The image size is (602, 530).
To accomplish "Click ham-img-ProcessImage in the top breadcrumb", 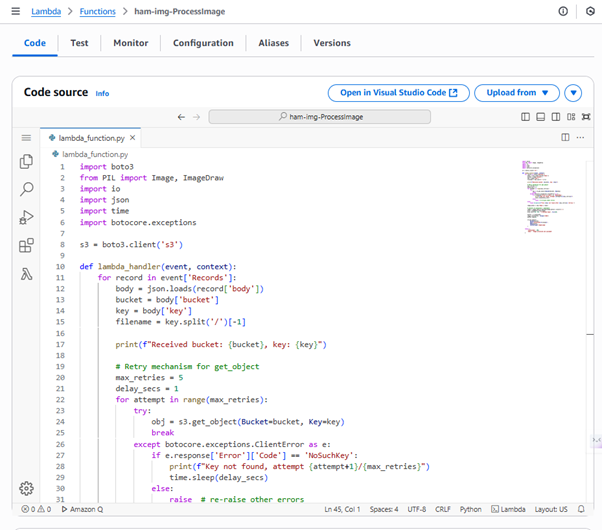I will pyautogui.click(x=179, y=12).
